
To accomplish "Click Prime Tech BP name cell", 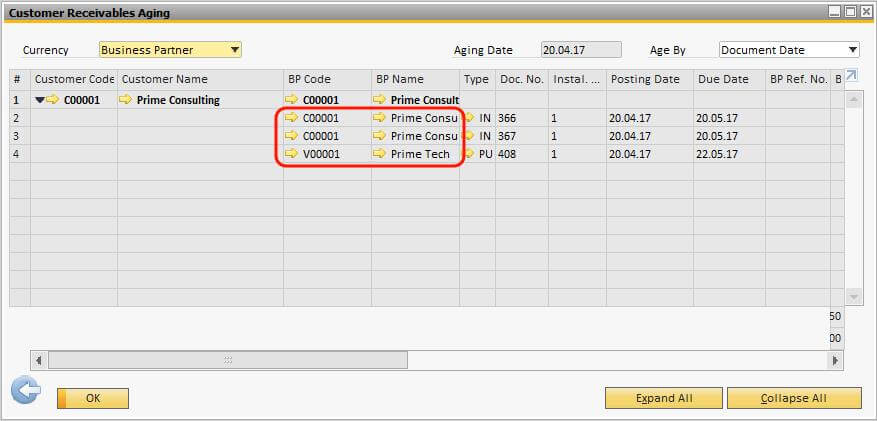I will 416,154.
